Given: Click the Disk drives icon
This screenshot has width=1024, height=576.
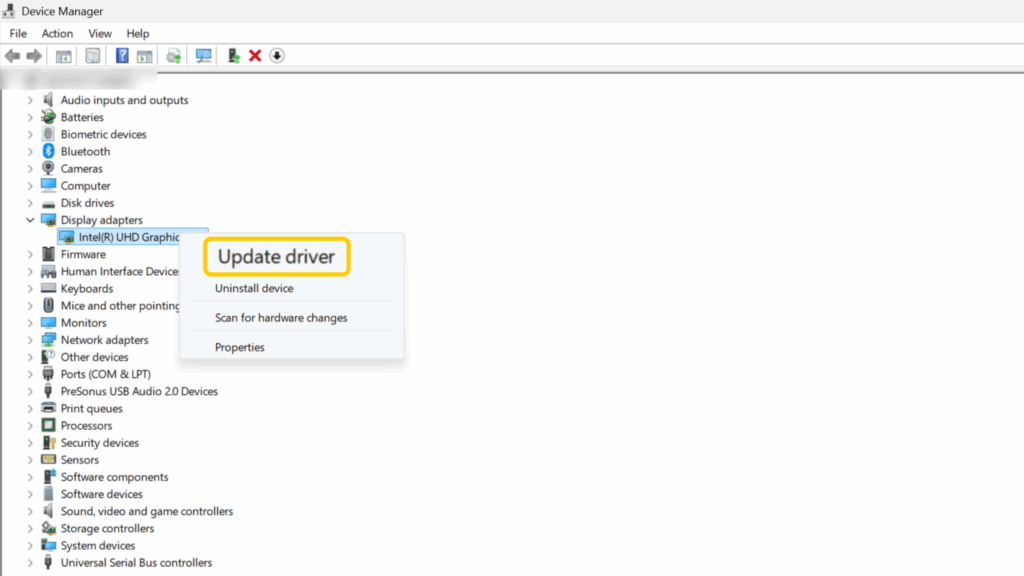Looking at the screenshot, I should 48,203.
